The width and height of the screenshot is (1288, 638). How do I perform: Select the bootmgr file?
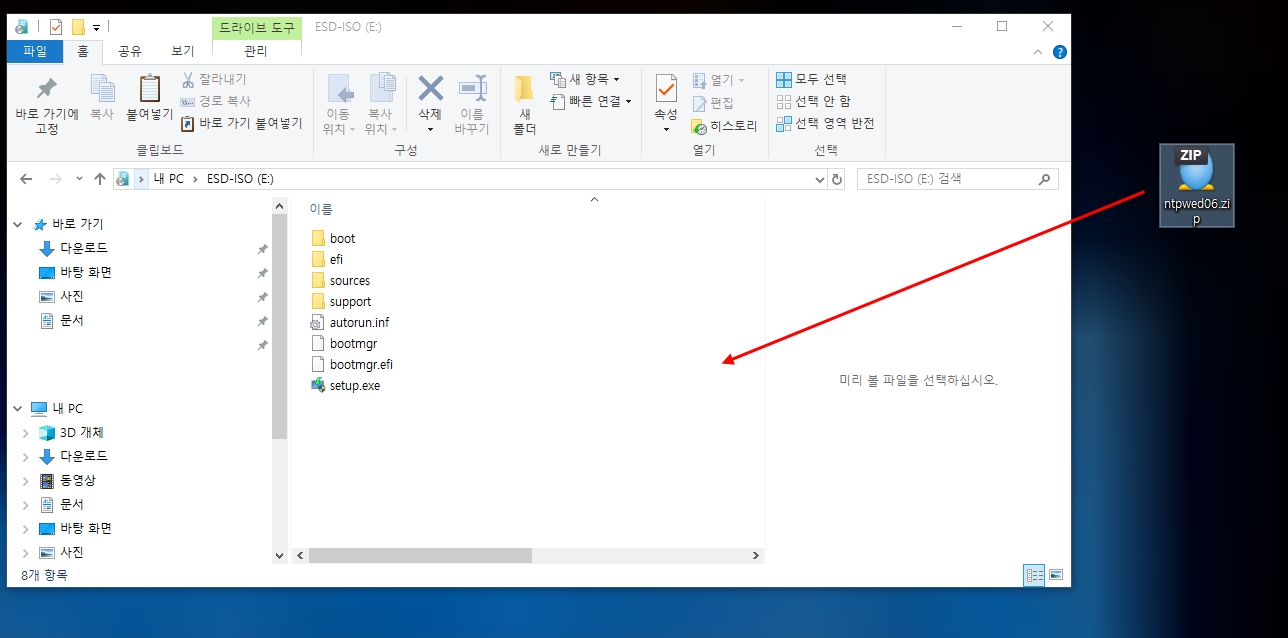pos(344,343)
